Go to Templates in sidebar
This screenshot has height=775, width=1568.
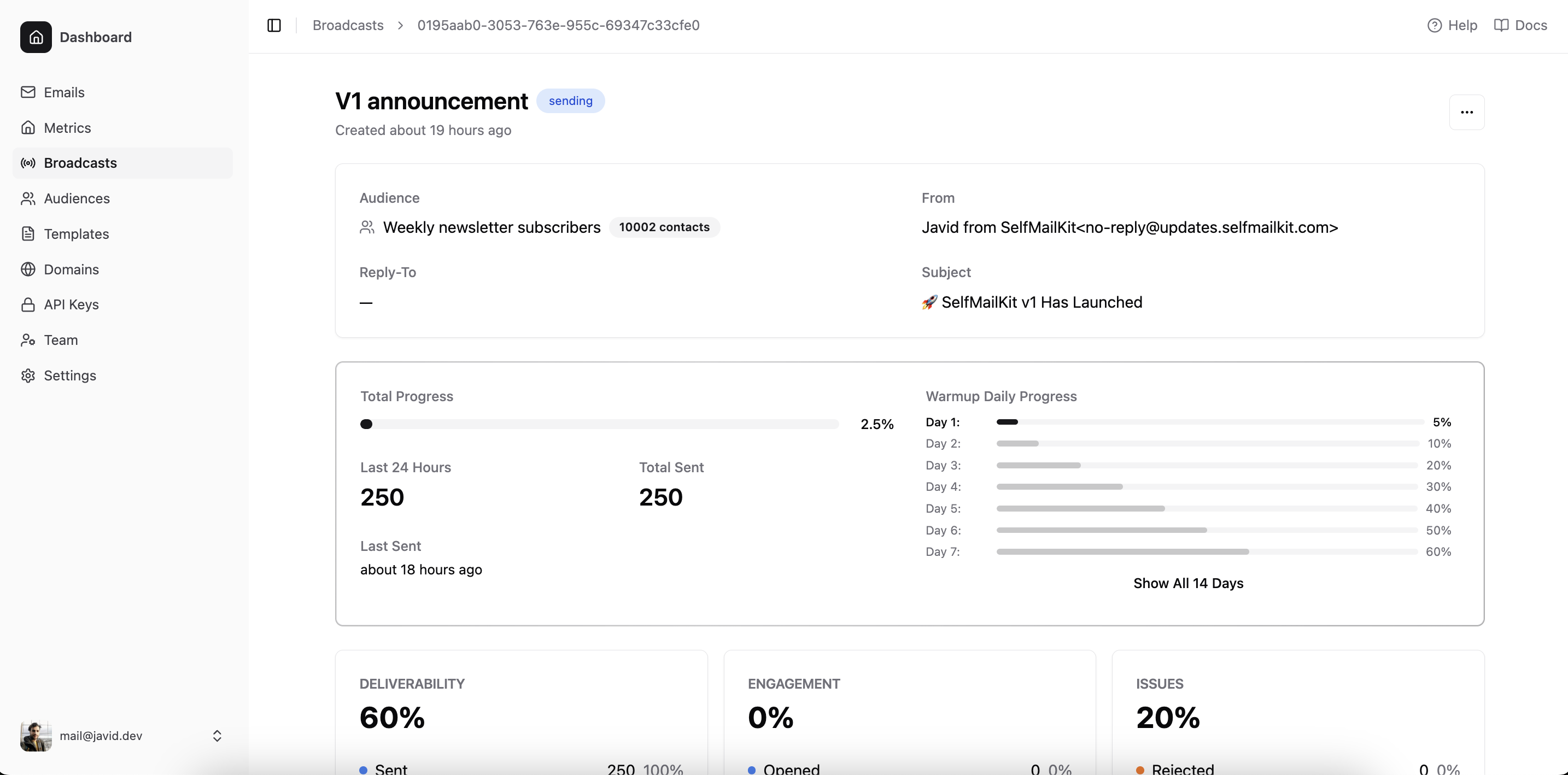tap(122, 233)
